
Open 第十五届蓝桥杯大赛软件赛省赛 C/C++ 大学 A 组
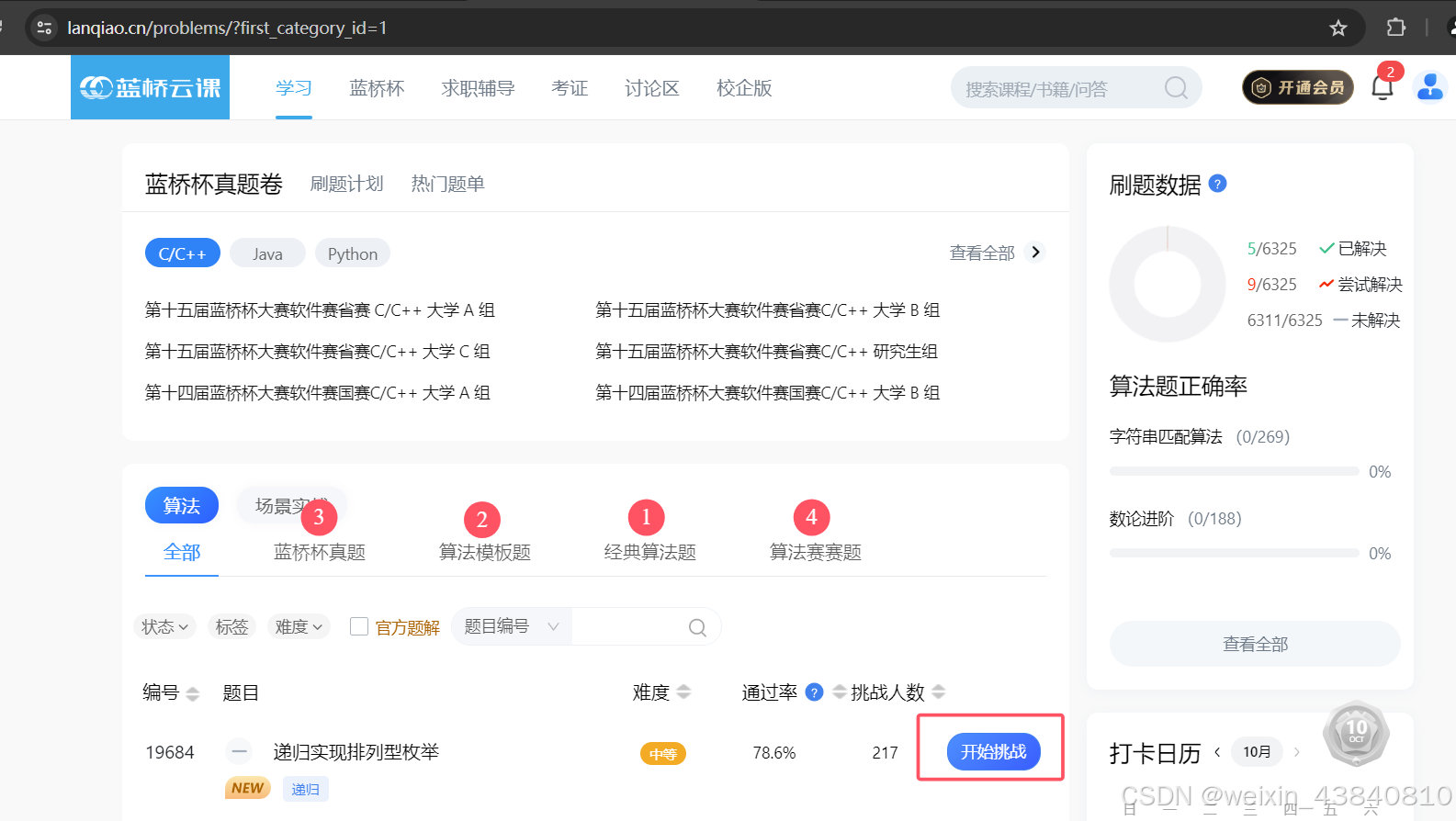(x=320, y=310)
